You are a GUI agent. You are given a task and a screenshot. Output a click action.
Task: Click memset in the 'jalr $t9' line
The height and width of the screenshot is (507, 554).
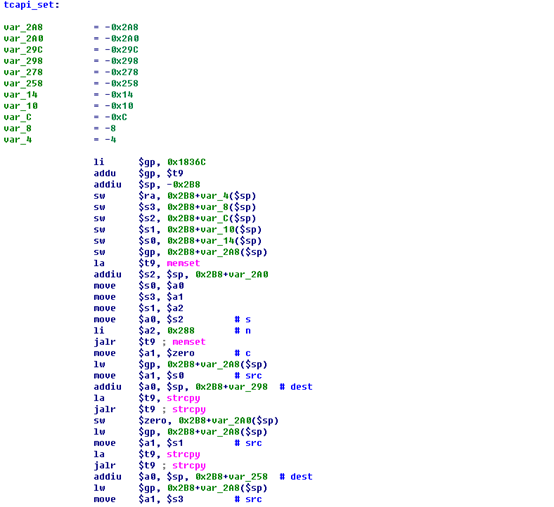tap(189, 342)
